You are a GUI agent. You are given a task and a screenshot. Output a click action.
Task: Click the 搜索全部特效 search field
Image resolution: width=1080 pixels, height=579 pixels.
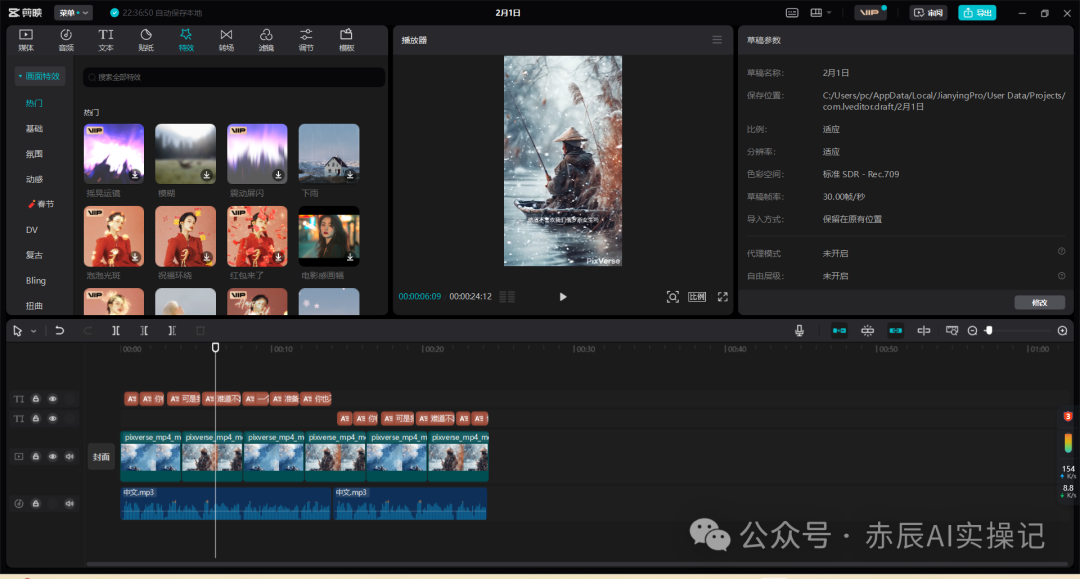[234, 77]
